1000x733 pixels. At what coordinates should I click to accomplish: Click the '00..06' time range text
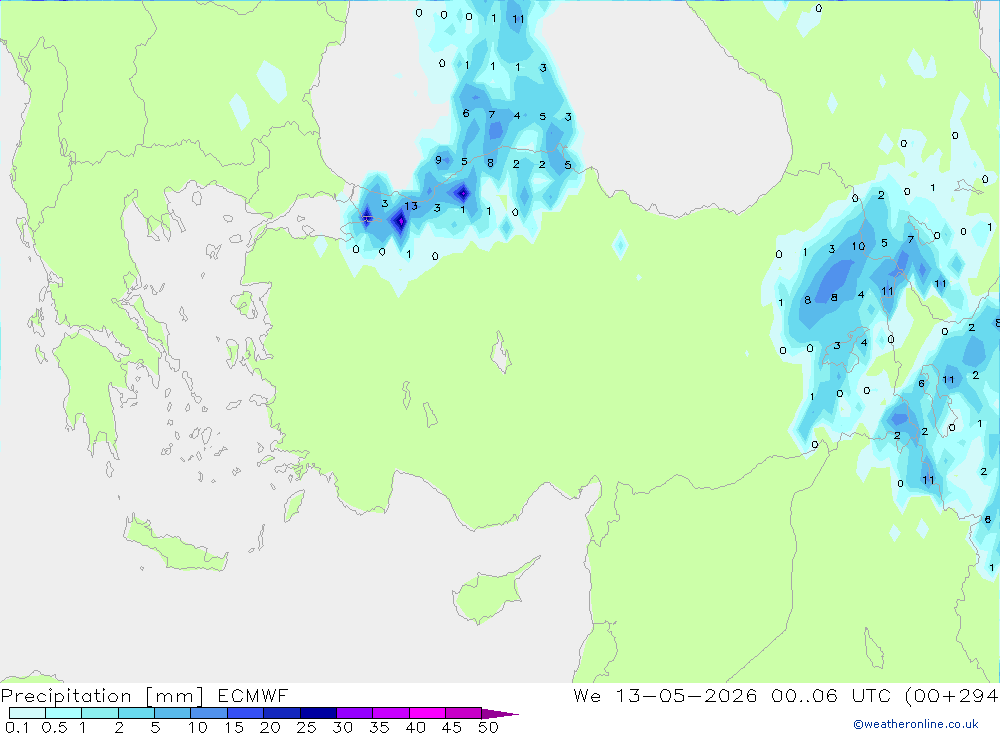tap(804, 695)
